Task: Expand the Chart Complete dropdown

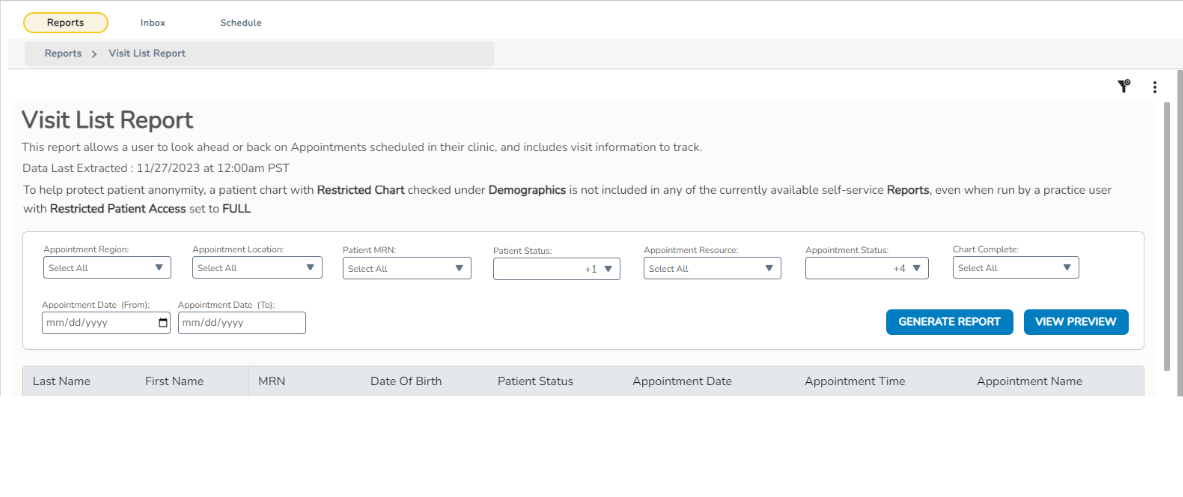Action: (1015, 268)
